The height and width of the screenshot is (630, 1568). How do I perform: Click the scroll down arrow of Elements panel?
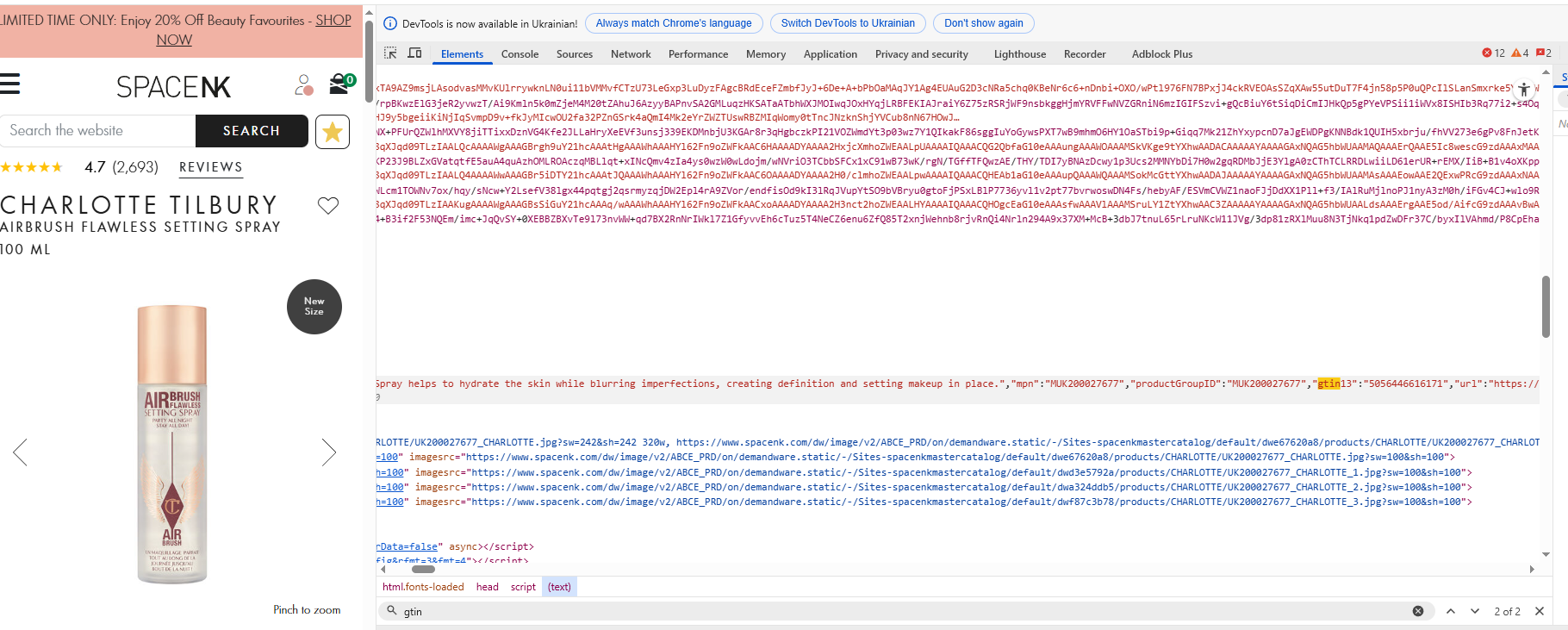(x=1546, y=554)
